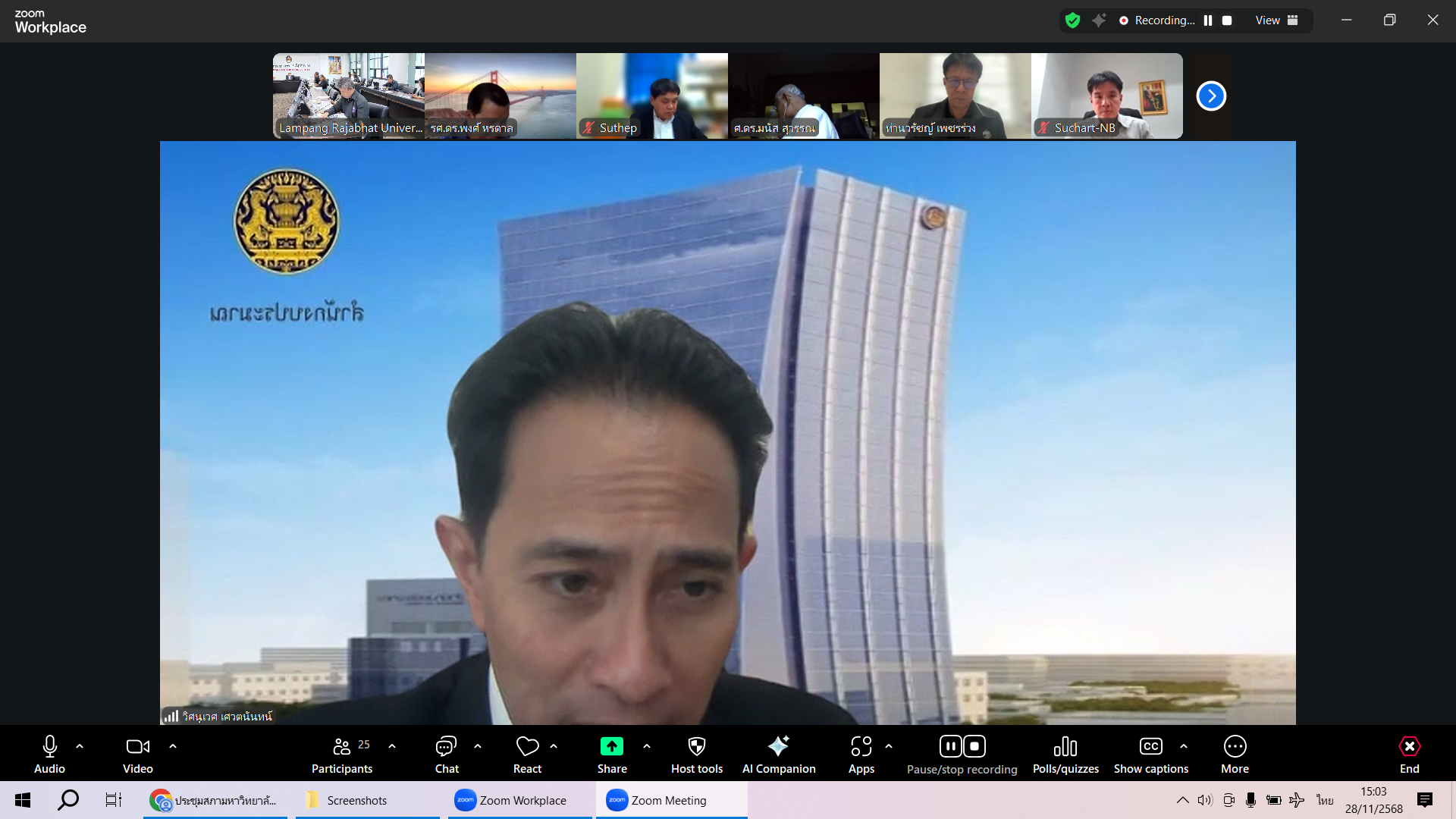Open the View layout menu
The image size is (1456, 819).
1276,20
